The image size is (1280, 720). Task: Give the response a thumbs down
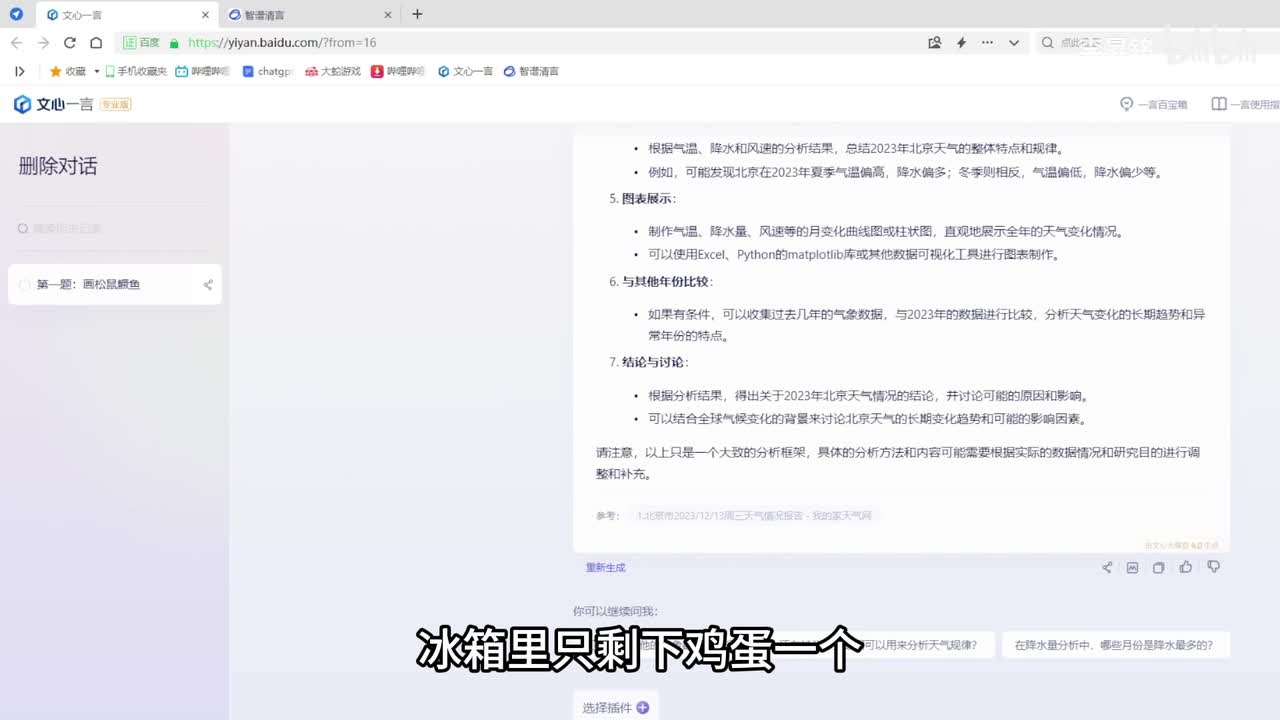pyautogui.click(x=1214, y=567)
